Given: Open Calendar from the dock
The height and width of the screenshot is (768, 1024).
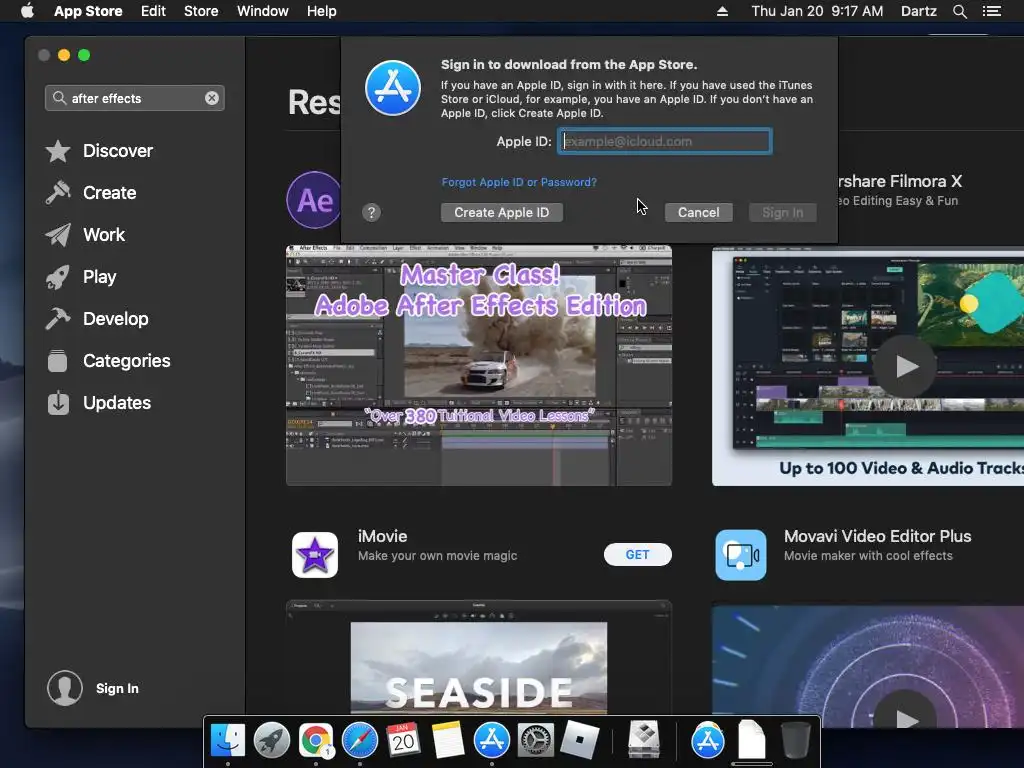Looking at the screenshot, I should [404, 740].
